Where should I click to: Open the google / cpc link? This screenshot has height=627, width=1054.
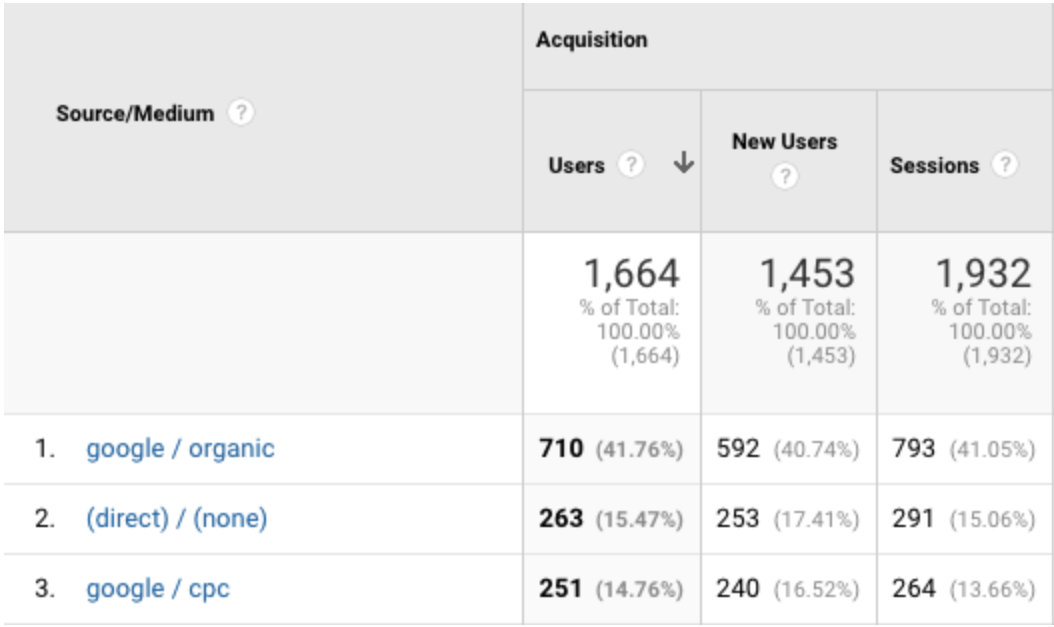(x=158, y=589)
